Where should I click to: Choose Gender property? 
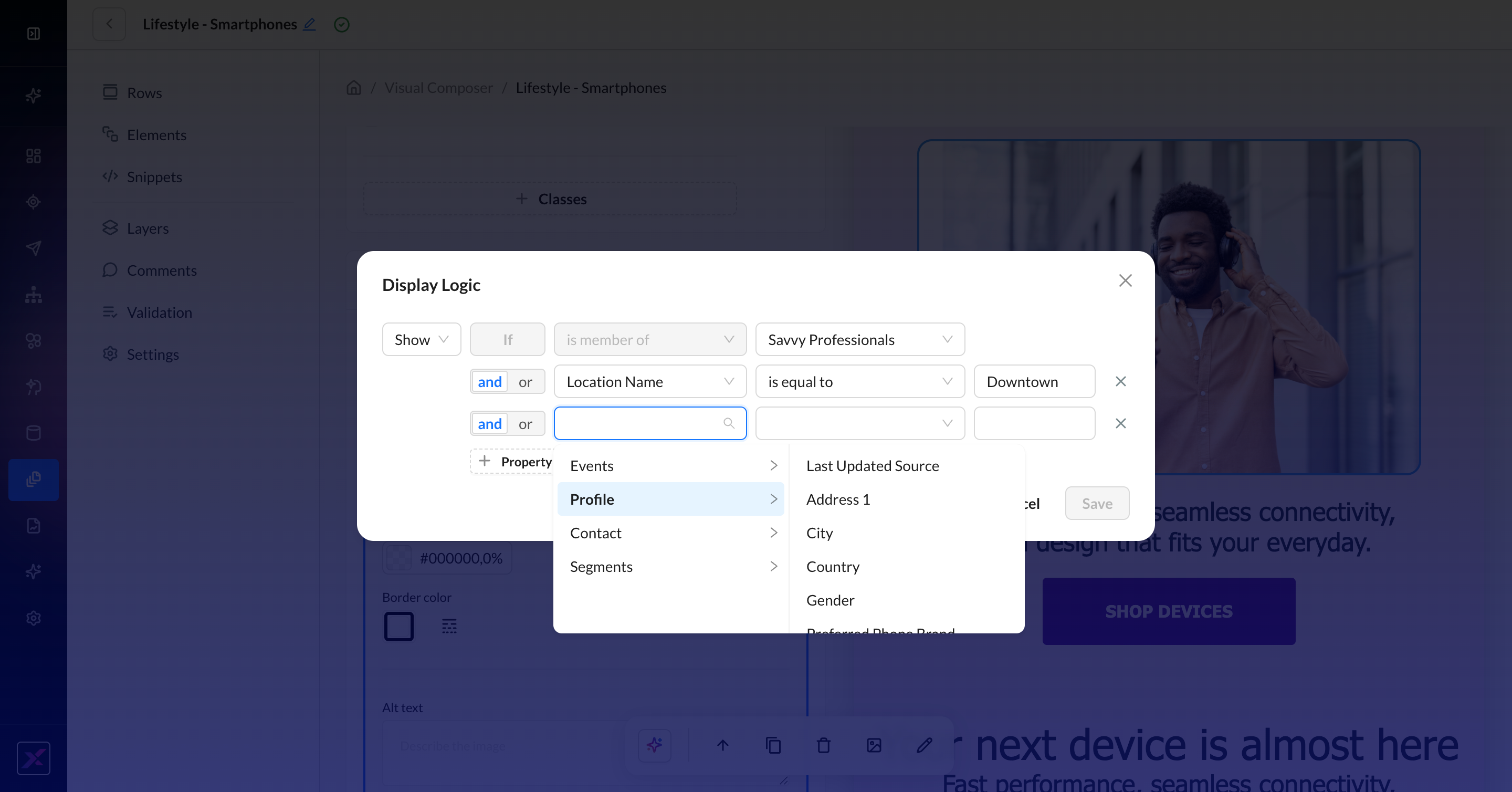pos(907,600)
